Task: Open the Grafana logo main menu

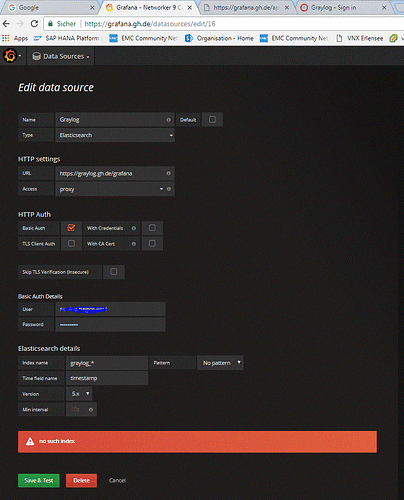Action: pos(11,56)
